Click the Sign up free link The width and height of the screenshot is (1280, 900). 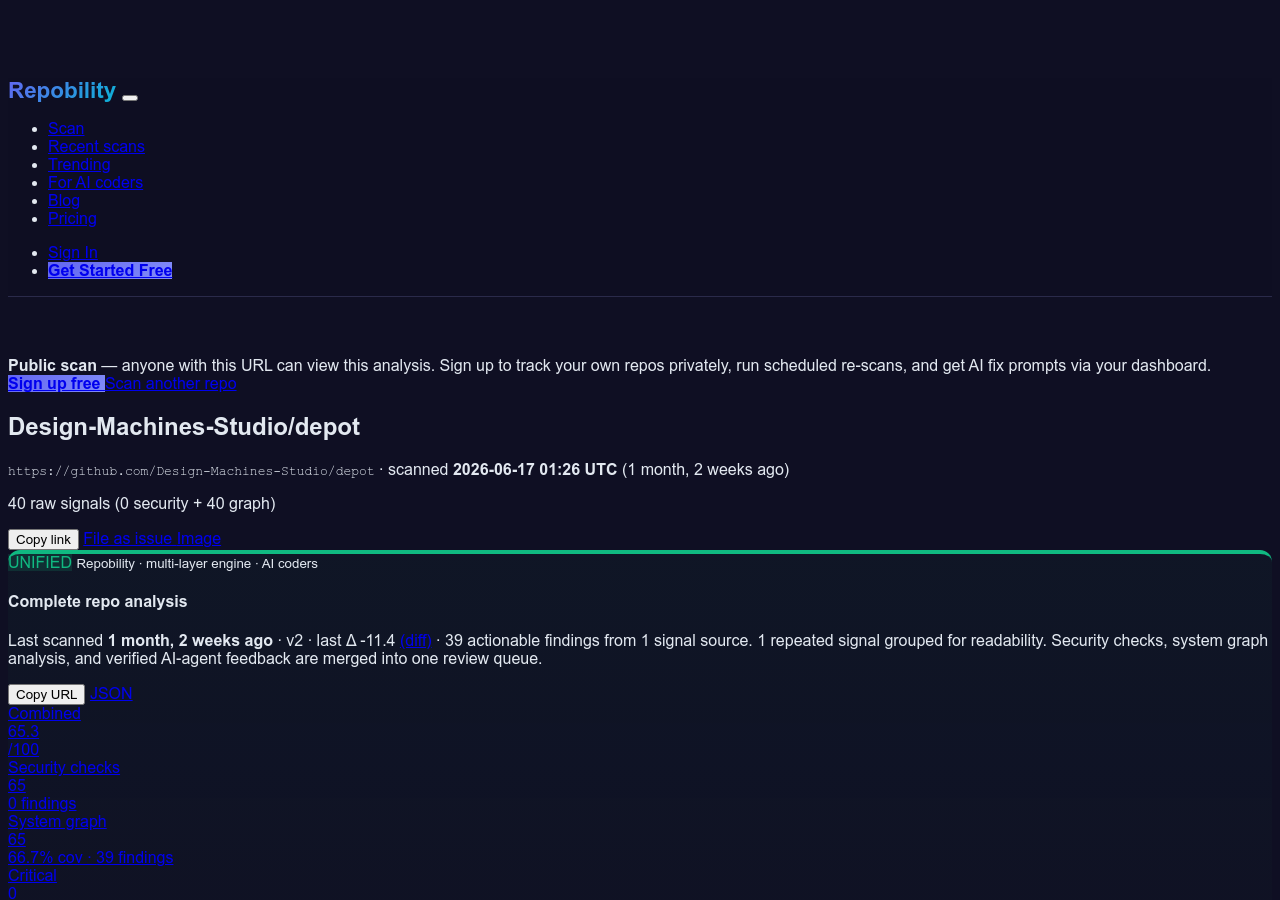(x=56, y=383)
